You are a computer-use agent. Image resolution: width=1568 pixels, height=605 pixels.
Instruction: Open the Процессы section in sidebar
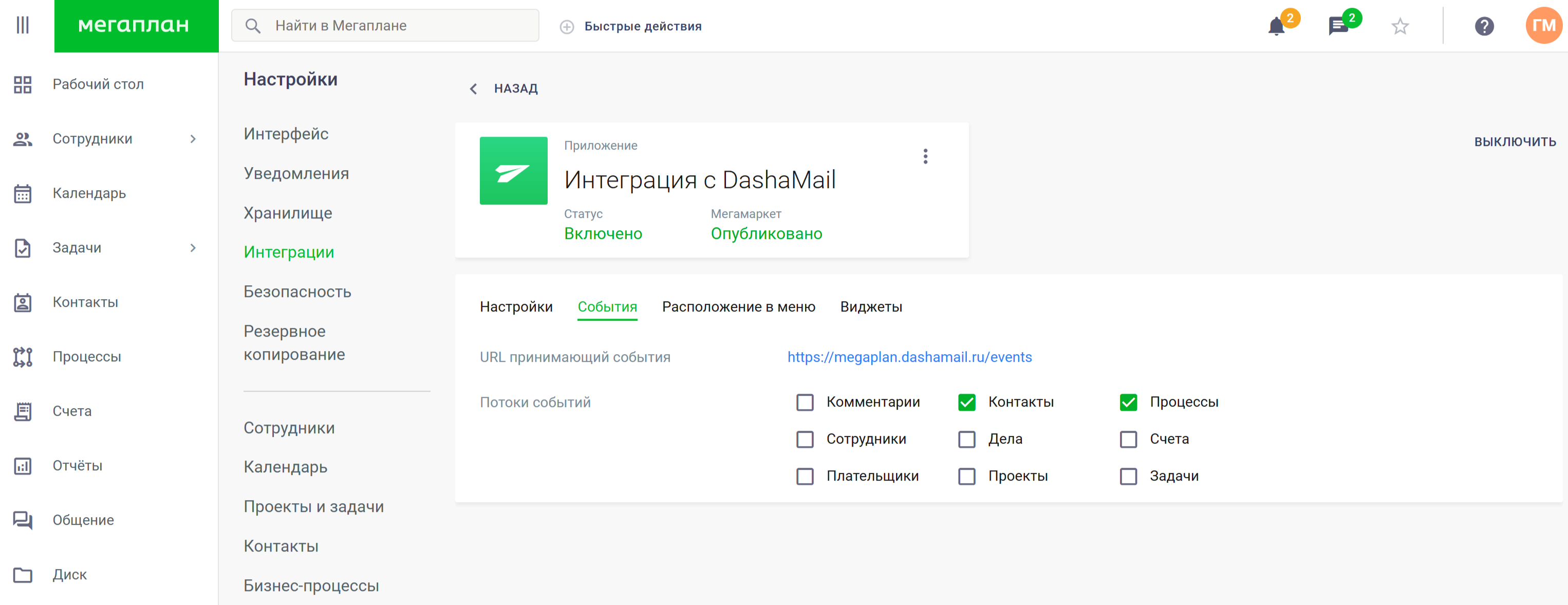tap(86, 357)
